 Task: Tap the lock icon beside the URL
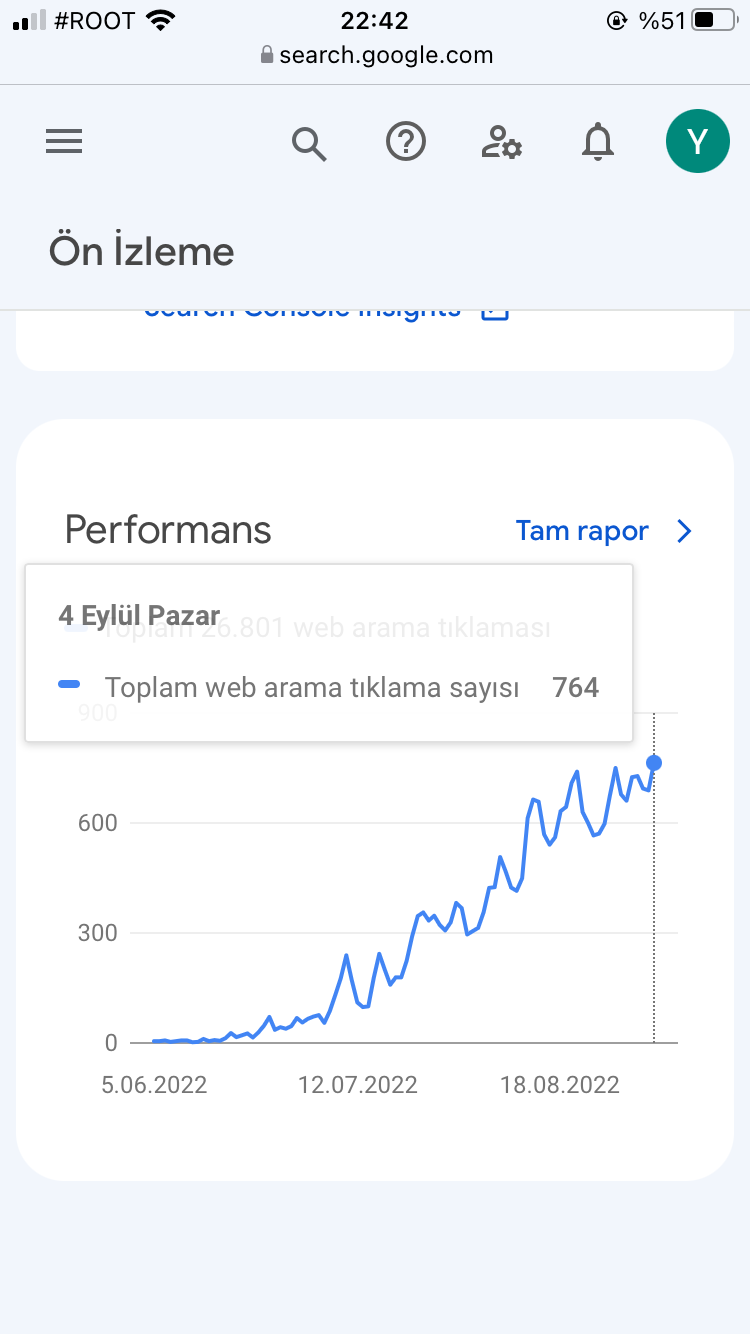pos(266,55)
